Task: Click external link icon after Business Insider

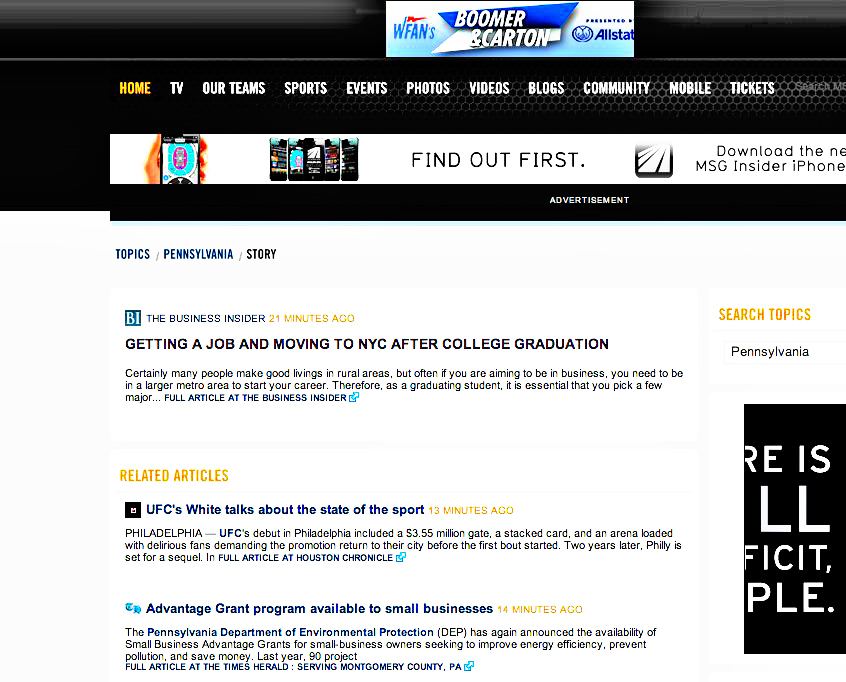Action: (x=354, y=397)
